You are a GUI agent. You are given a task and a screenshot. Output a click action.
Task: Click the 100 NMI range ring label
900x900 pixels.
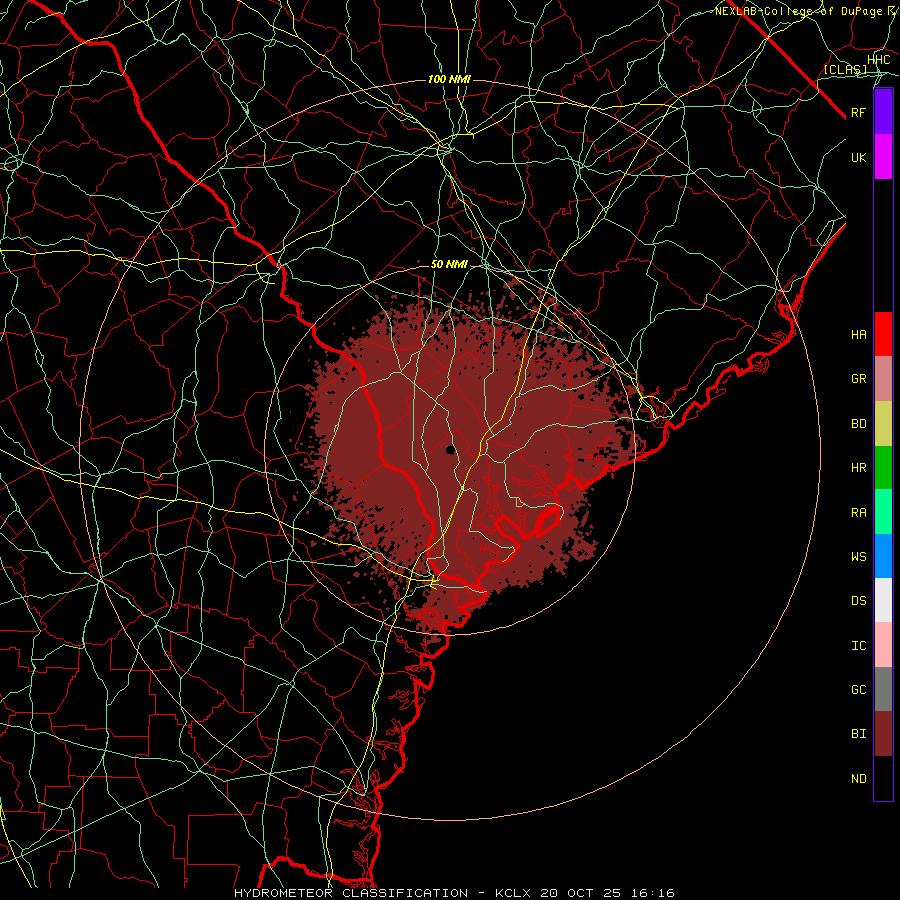449,79
